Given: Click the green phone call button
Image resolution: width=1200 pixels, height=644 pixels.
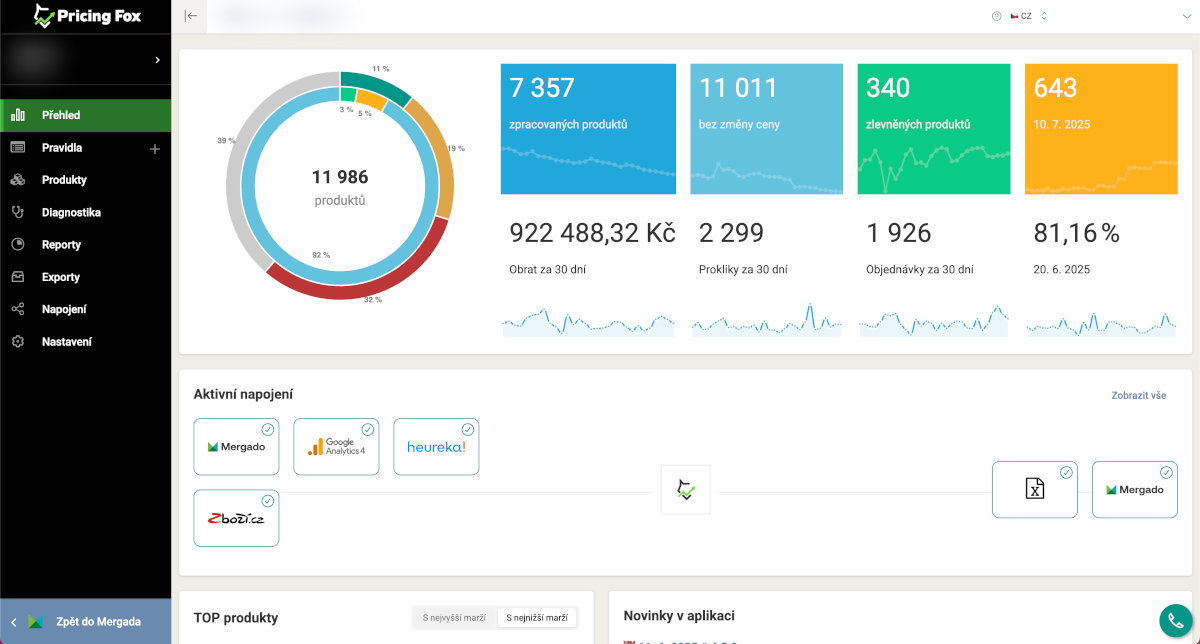Looking at the screenshot, I should tap(1175, 620).
